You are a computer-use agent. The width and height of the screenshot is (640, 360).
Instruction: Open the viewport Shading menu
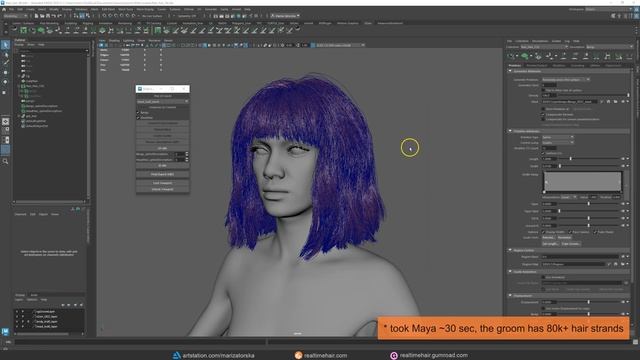pyautogui.click(x=114, y=41)
